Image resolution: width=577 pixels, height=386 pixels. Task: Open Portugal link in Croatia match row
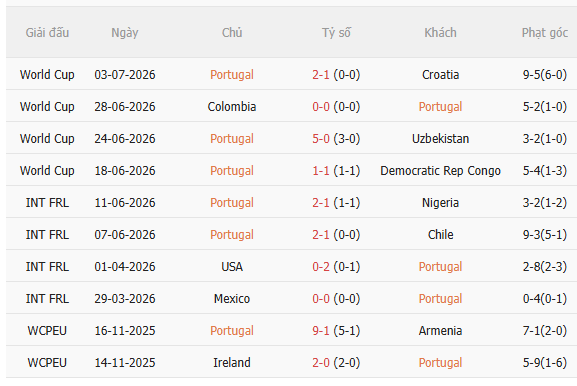tap(232, 75)
